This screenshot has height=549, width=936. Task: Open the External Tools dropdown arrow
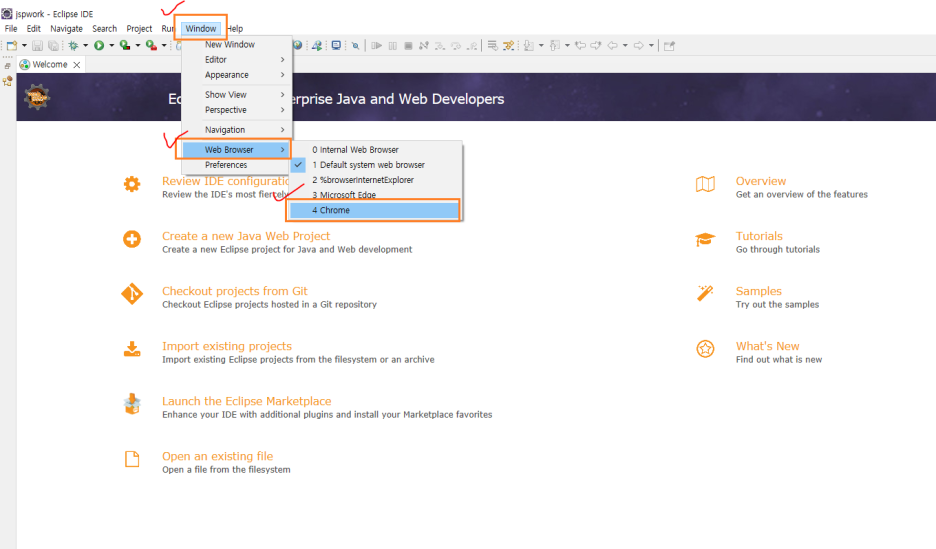click(164, 45)
